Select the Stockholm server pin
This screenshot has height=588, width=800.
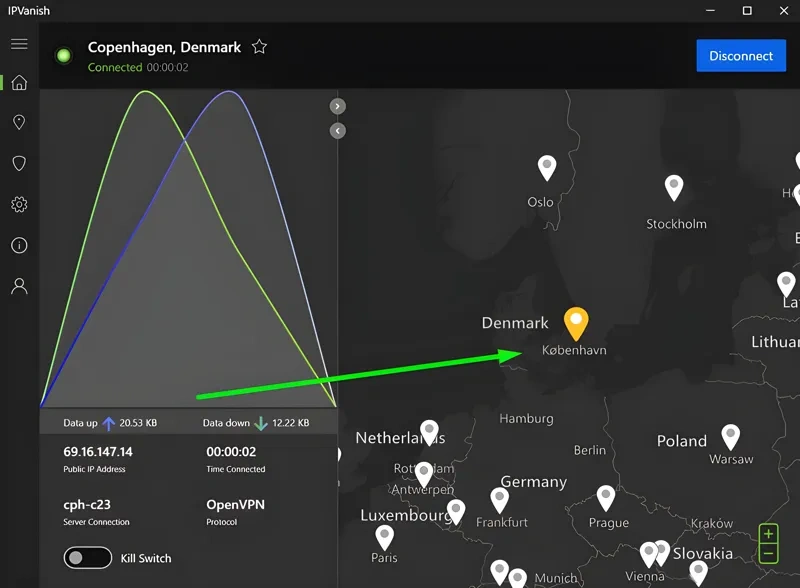[x=675, y=187]
